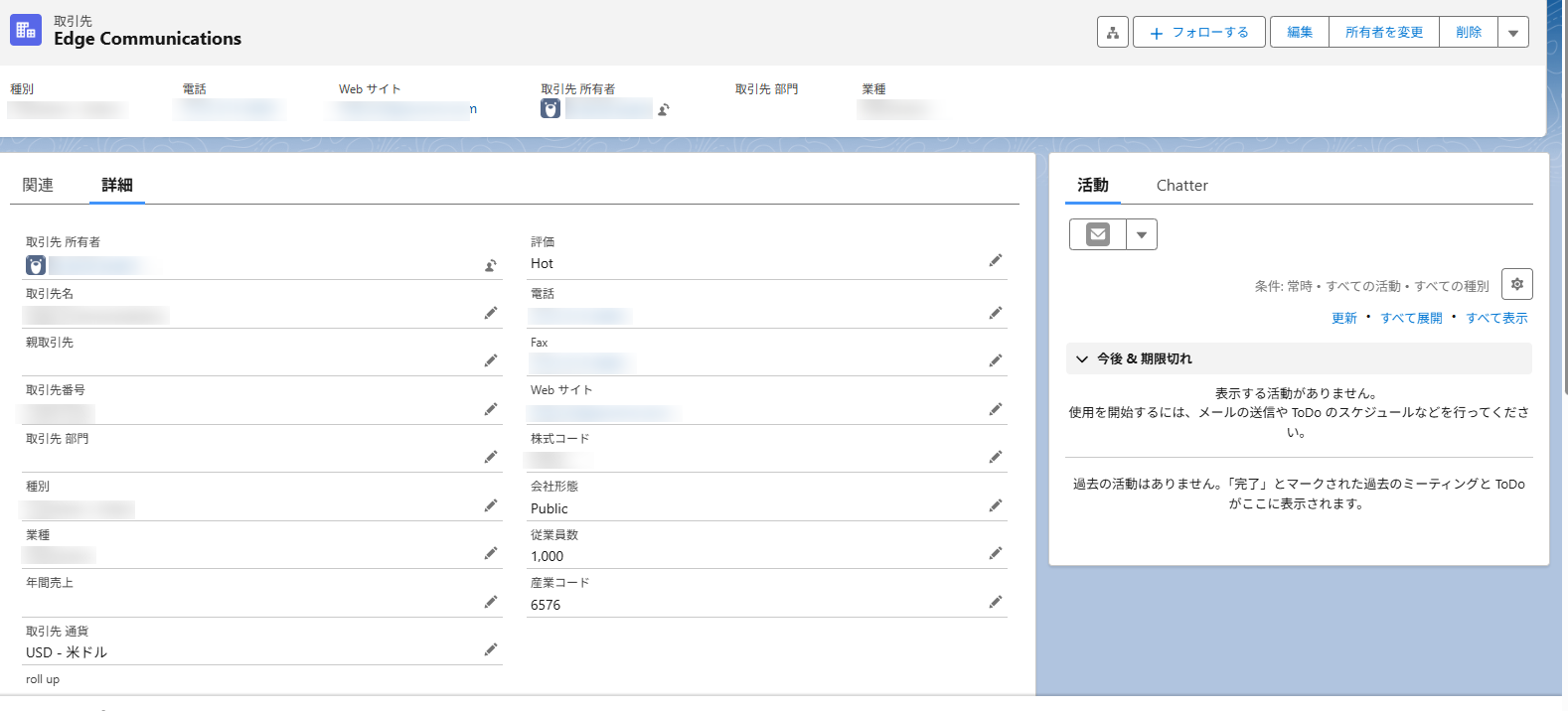Click the 条件: 常時 filter description text

click(x=1371, y=286)
